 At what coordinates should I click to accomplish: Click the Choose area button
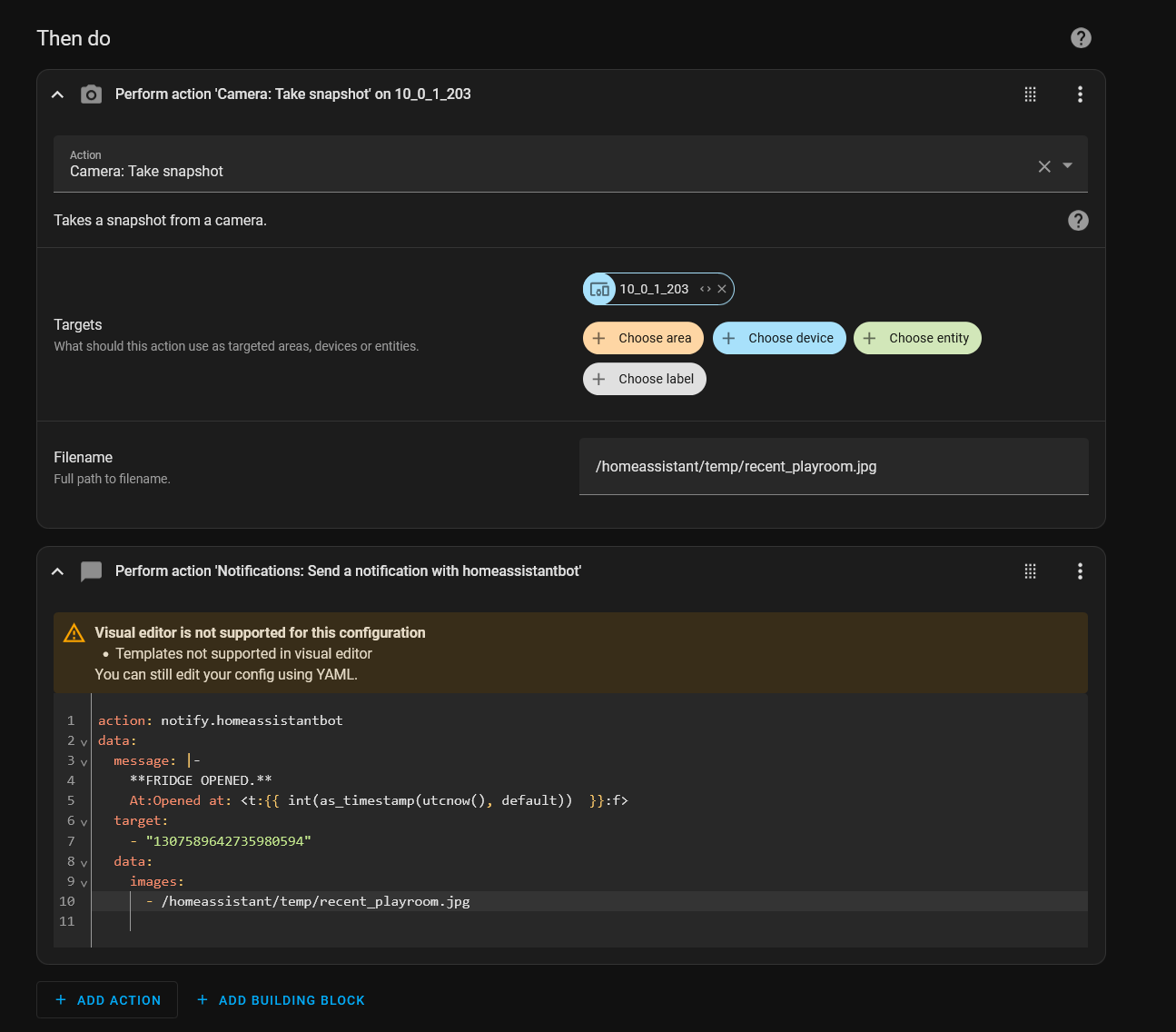[x=643, y=338]
